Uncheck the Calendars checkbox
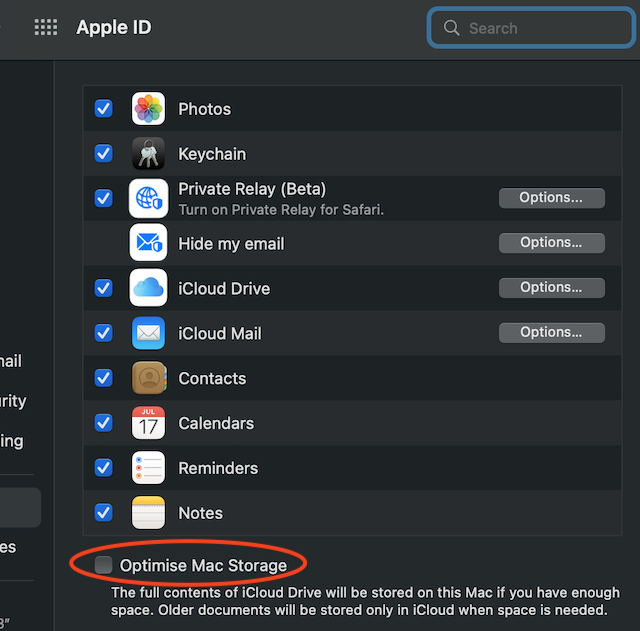Image resolution: width=640 pixels, height=631 pixels. point(104,423)
